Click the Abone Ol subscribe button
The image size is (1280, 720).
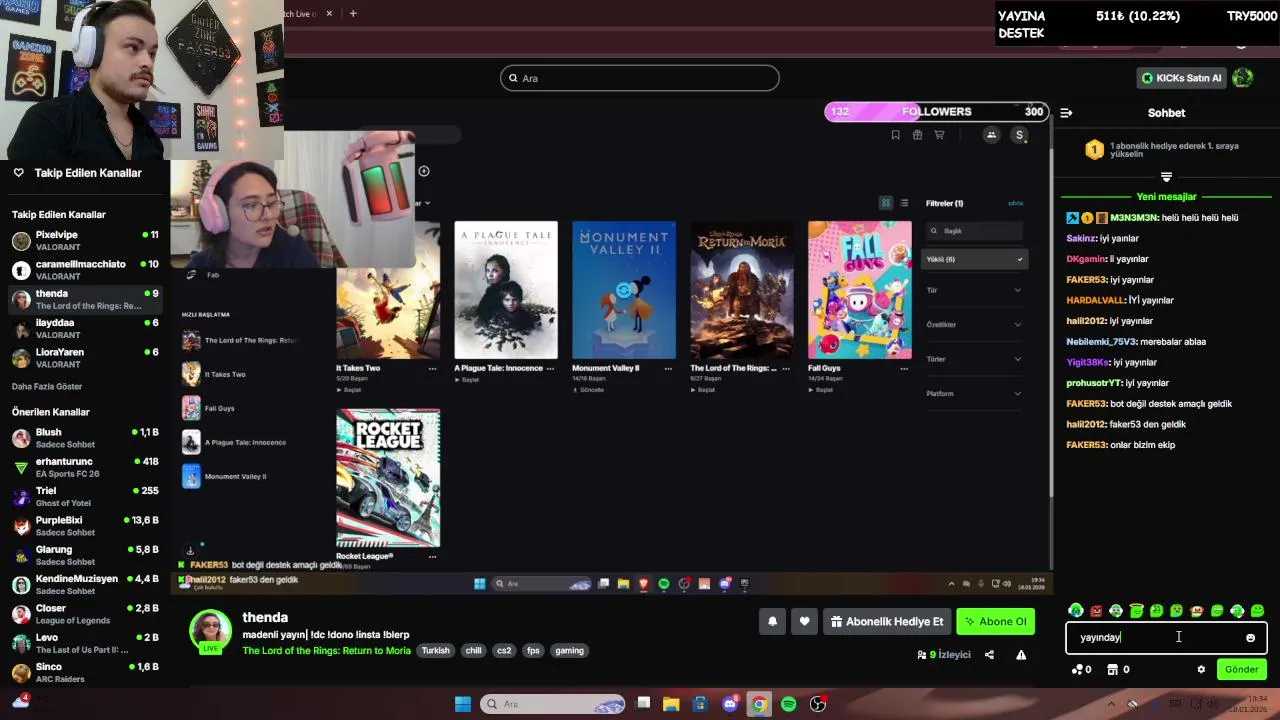coord(995,622)
